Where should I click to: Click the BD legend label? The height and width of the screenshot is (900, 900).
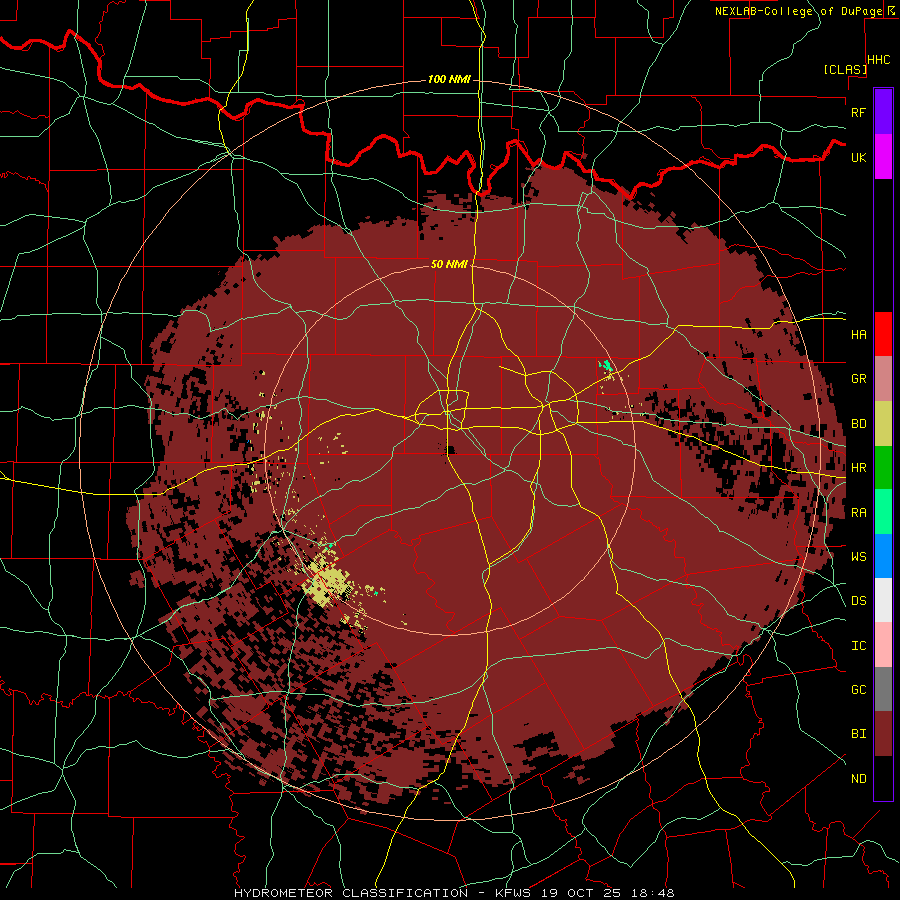(858, 424)
